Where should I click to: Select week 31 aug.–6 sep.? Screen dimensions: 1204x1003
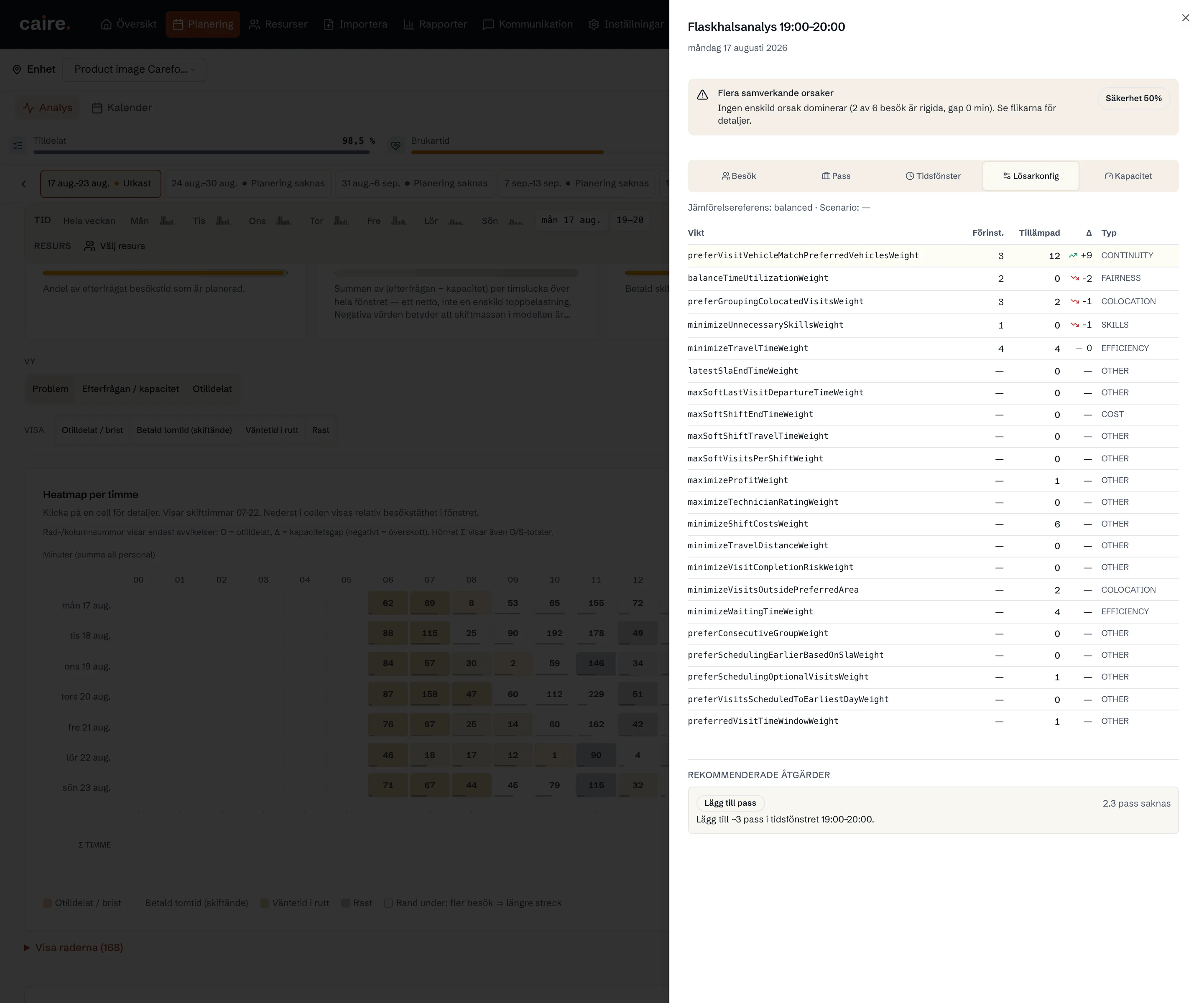[415, 183]
